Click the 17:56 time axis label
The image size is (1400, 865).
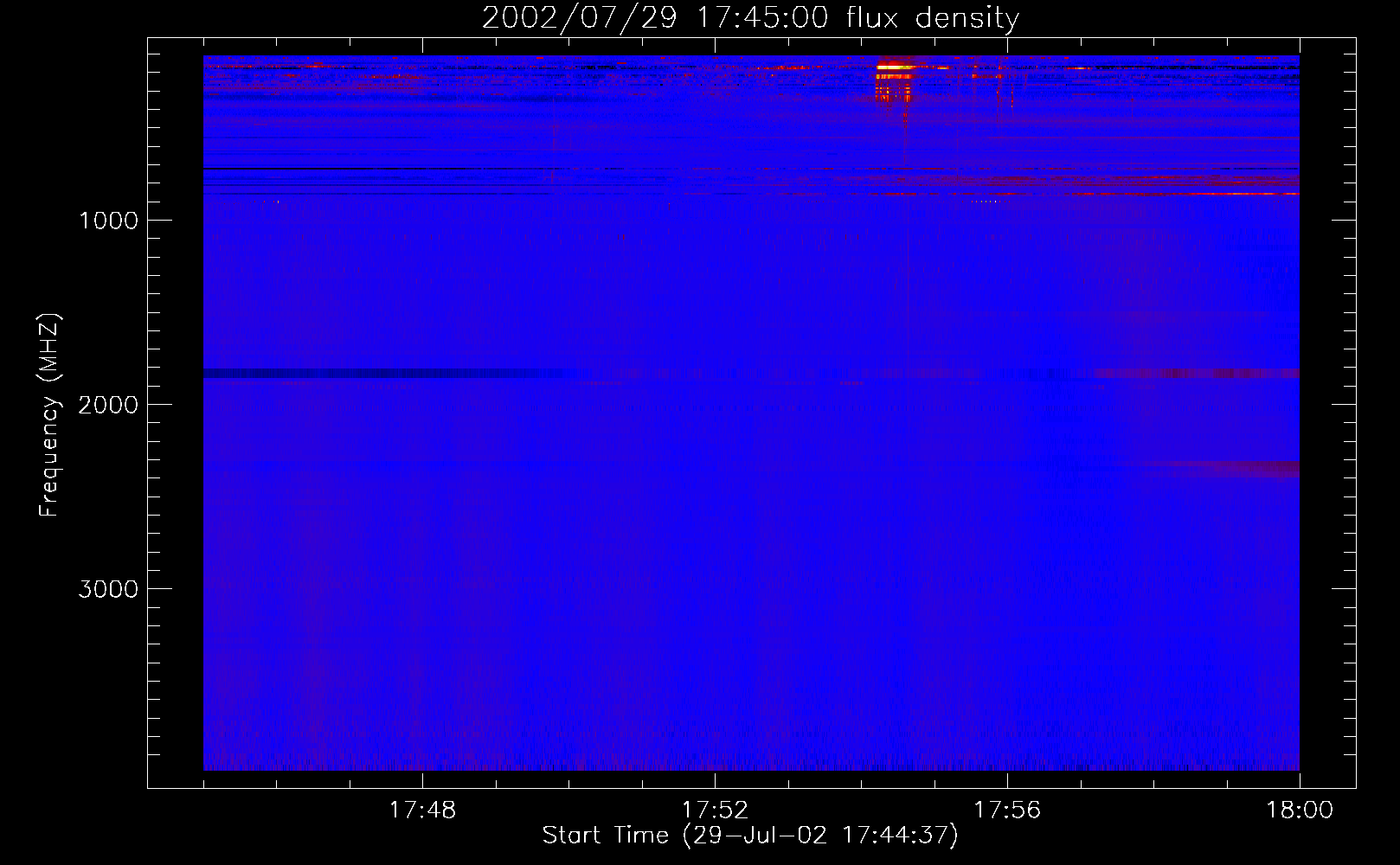(1007, 811)
